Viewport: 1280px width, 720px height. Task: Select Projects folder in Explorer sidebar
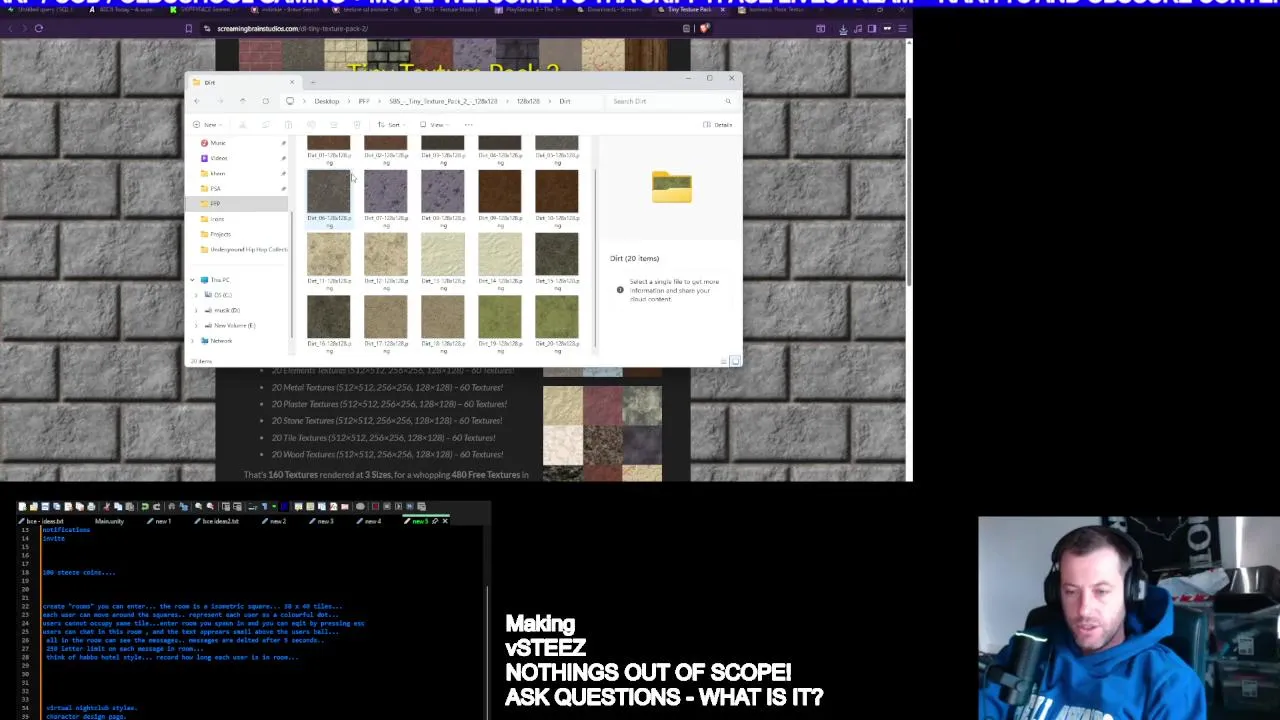(x=220, y=234)
